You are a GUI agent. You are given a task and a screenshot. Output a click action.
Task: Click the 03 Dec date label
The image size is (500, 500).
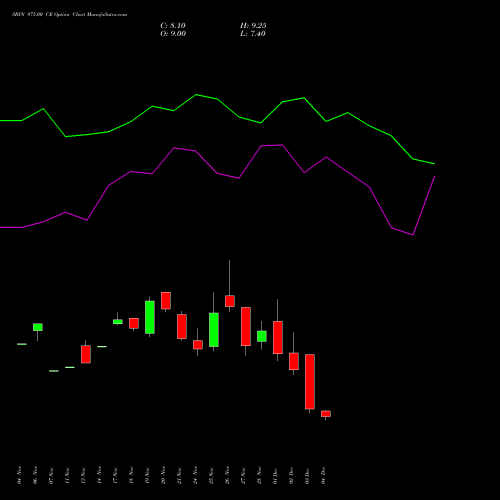coord(307,475)
